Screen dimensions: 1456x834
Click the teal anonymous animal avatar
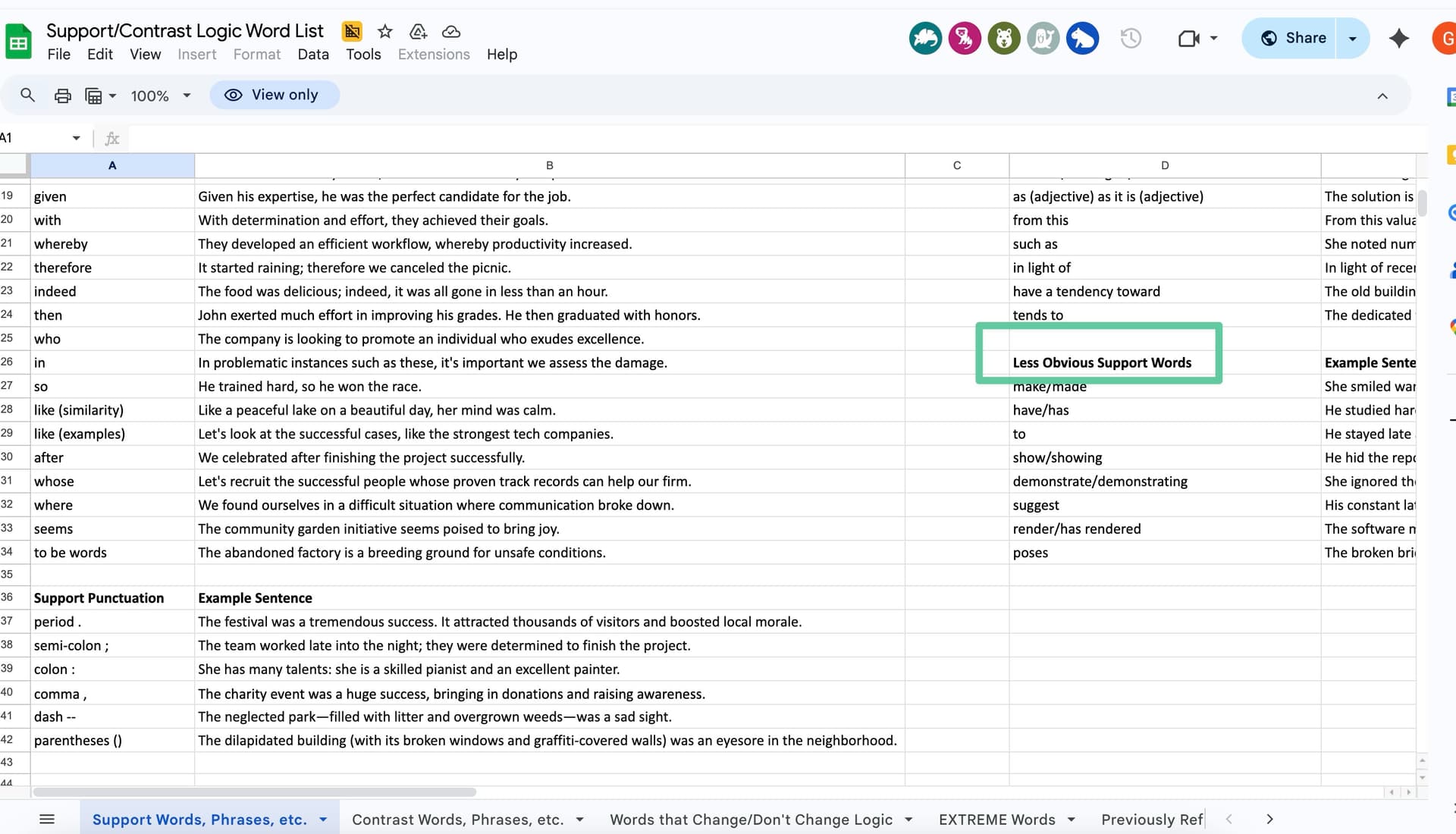(x=925, y=38)
